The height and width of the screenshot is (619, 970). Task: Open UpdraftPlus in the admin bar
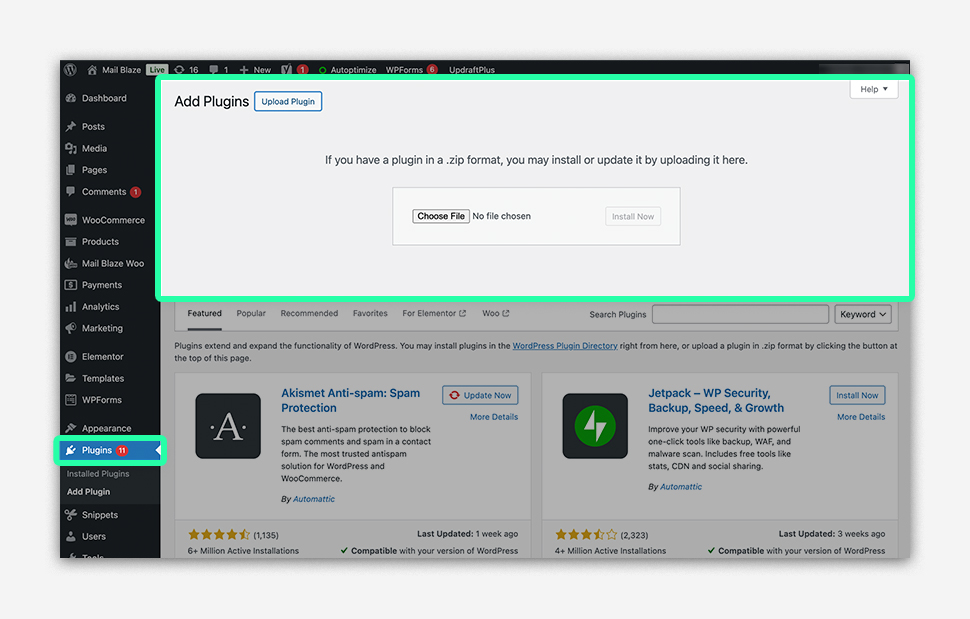pos(472,70)
